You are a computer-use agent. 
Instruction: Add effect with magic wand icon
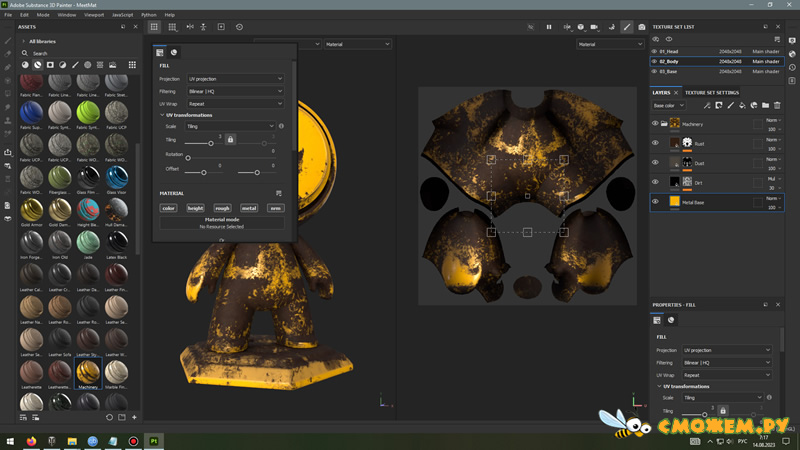[x=707, y=106]
